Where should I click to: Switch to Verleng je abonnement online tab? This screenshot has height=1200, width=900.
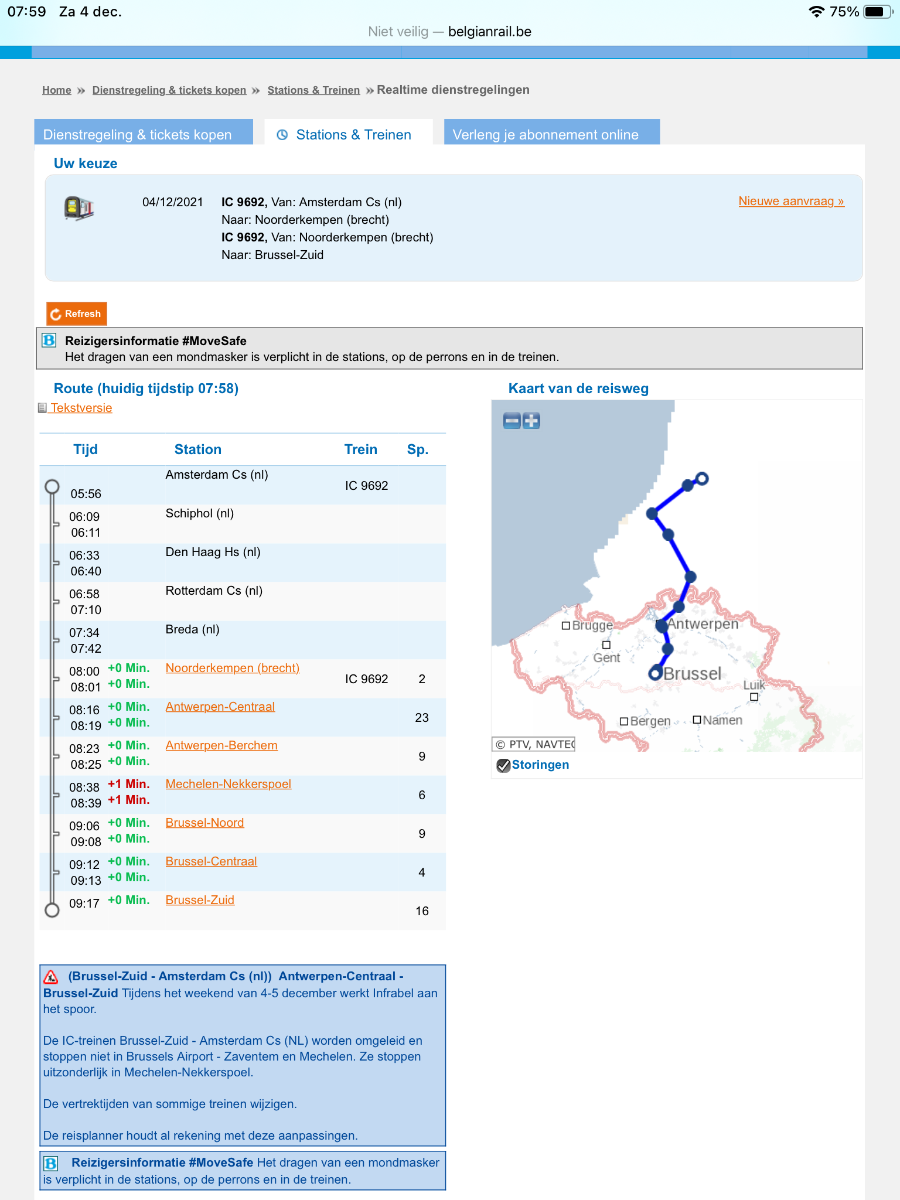(x=546, y=134)
